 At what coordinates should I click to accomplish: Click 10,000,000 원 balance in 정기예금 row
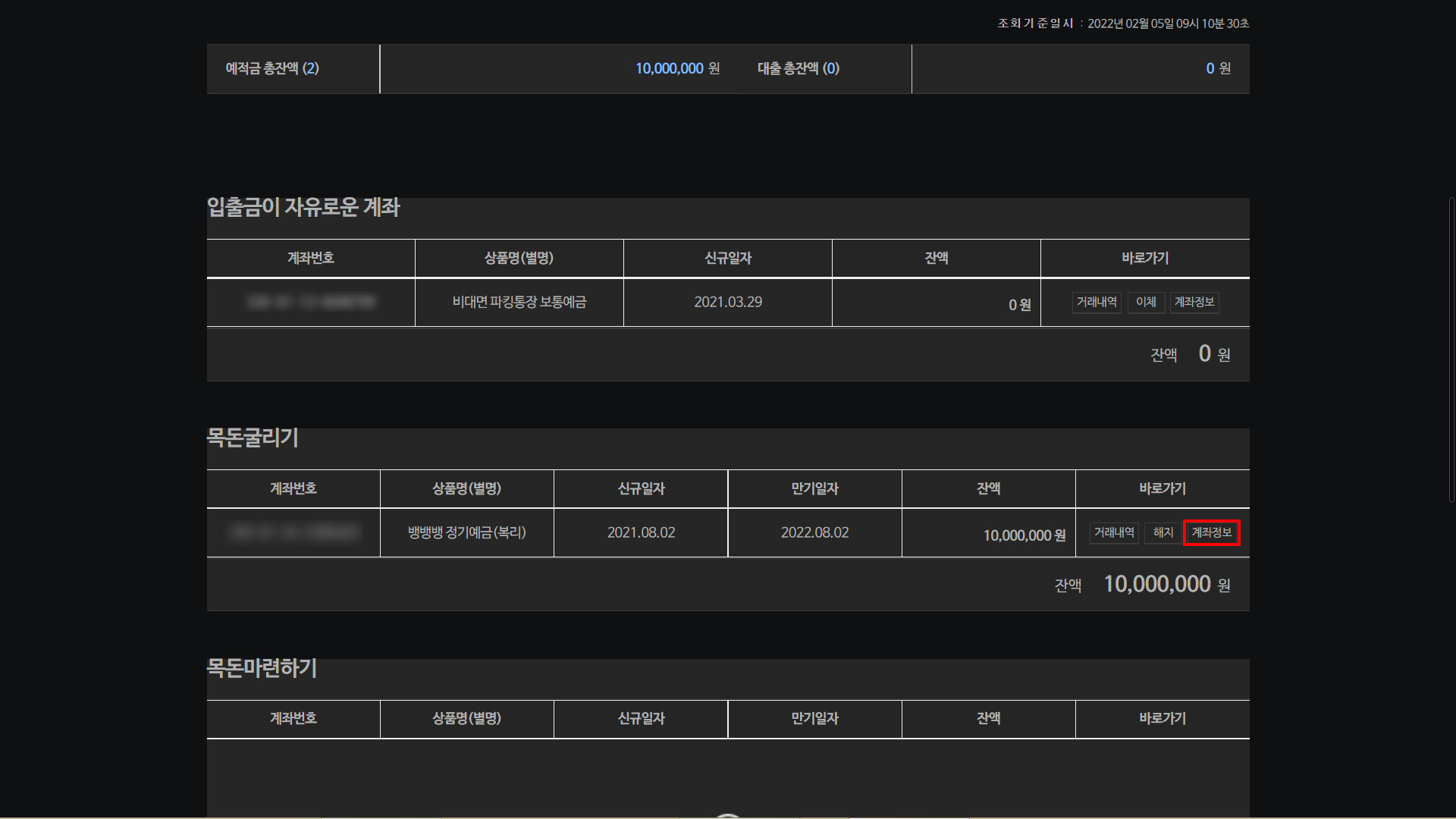click(1024, 535)
